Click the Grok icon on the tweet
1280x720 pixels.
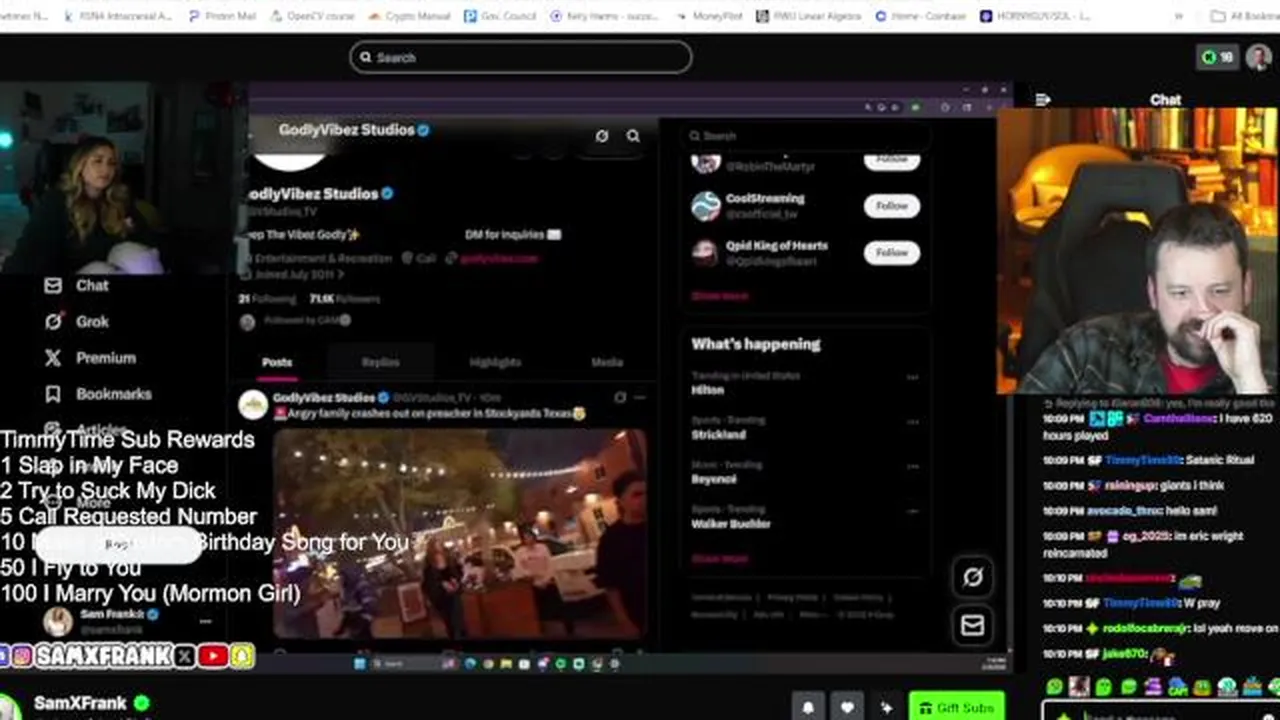tap(620, 397)
